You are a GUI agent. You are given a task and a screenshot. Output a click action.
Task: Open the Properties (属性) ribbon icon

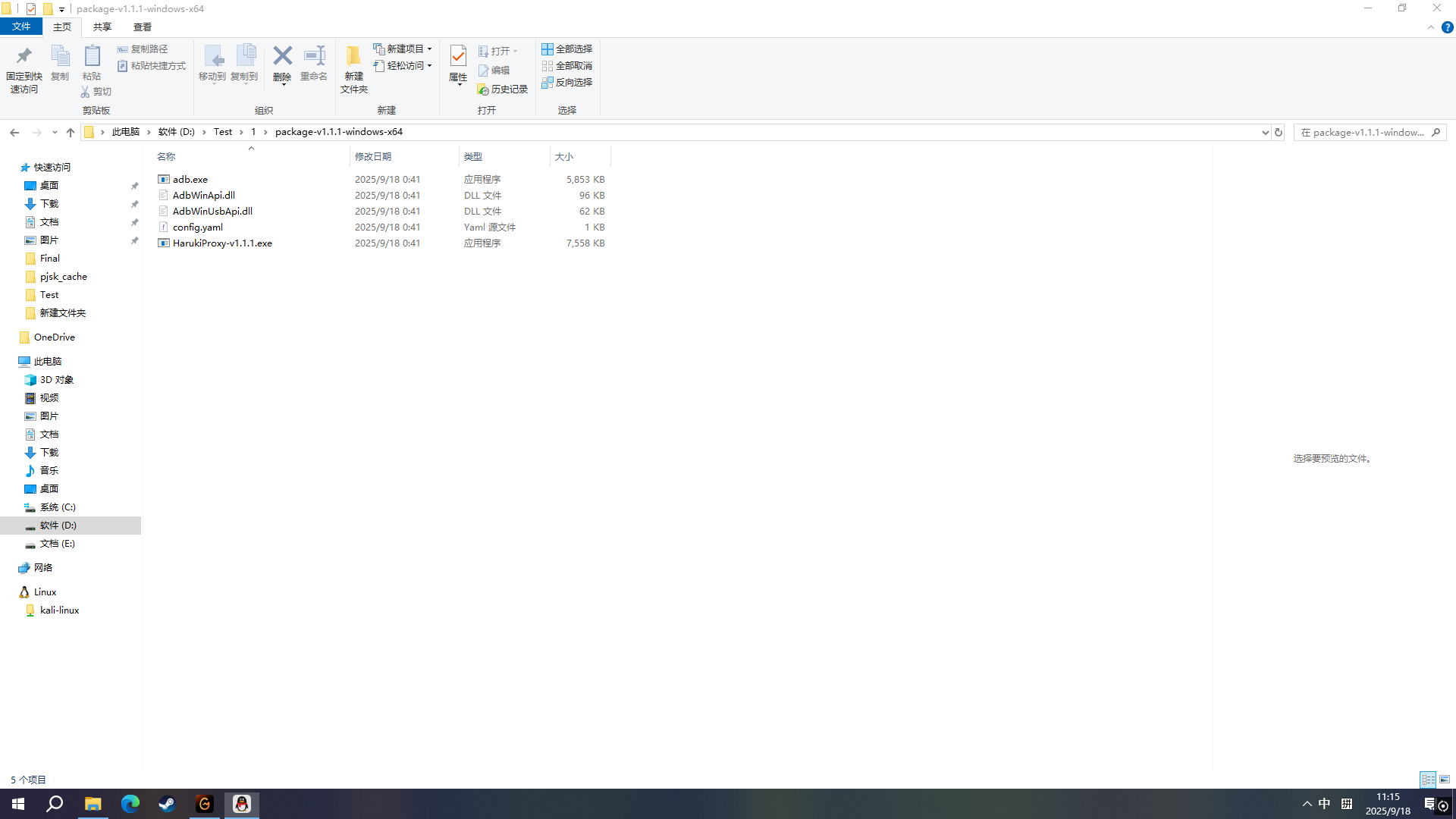tap(458, 62)
